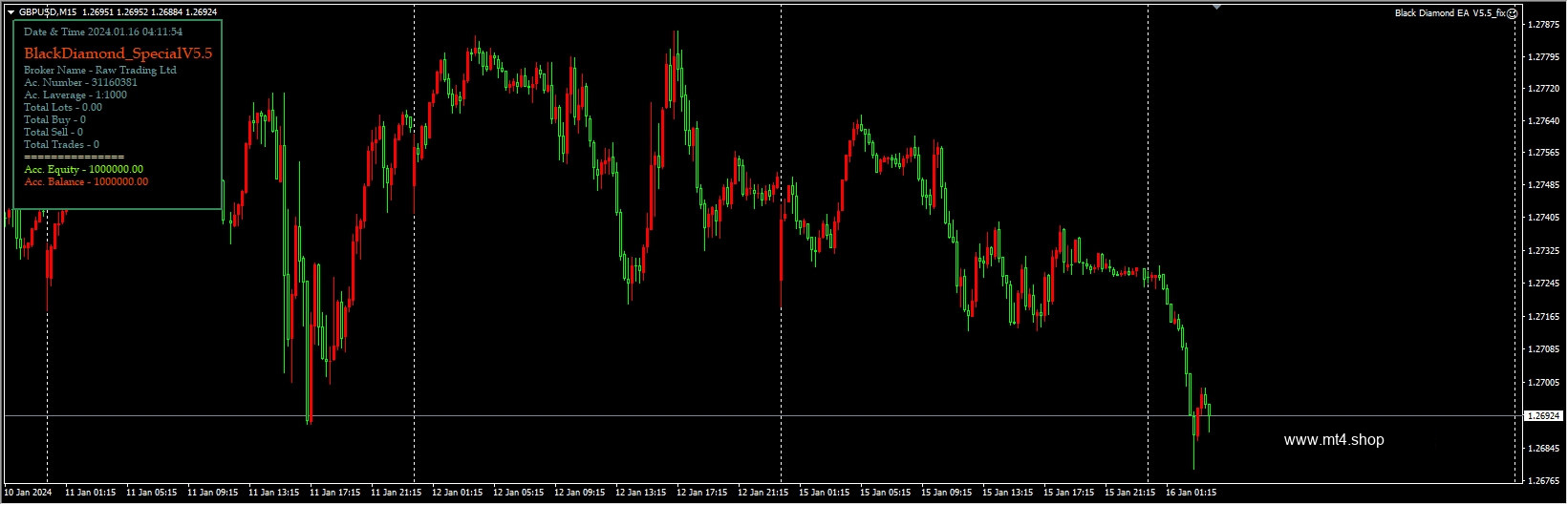This screenshot has height=505, width=1568.
Task: Click the 15 Jan 21:15 time axis label
Action: pos(1130,494)
